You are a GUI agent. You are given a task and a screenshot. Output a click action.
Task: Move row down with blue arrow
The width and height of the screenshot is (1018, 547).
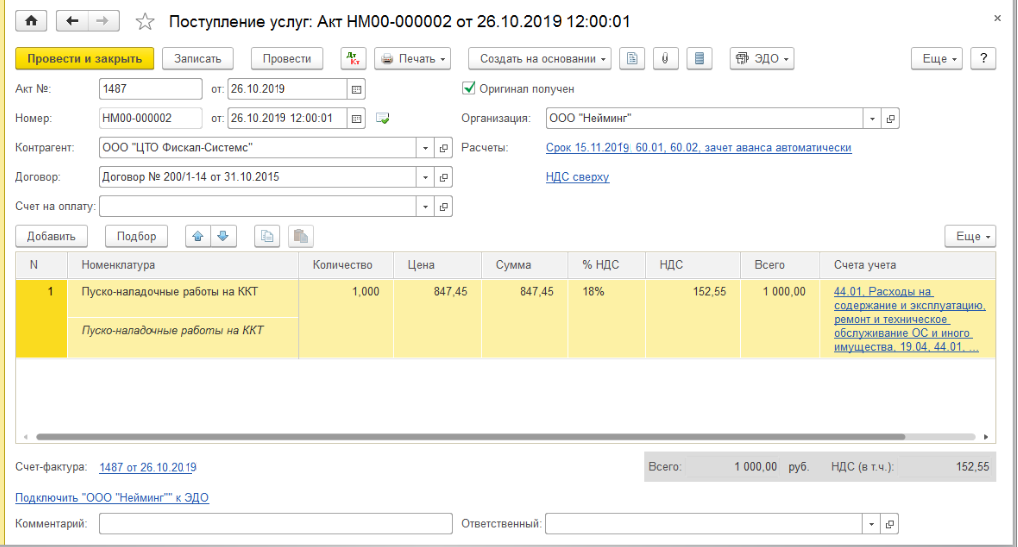click(x=222, y=236)
